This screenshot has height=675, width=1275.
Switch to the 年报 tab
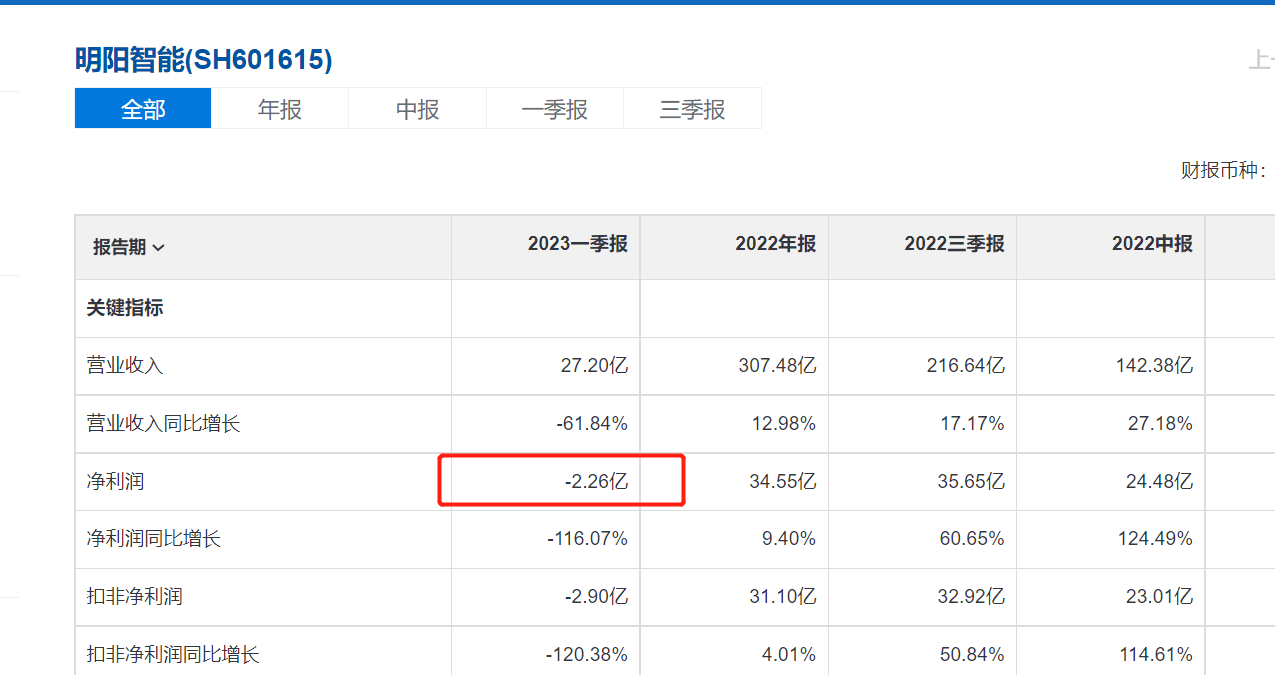click(280, 109)
